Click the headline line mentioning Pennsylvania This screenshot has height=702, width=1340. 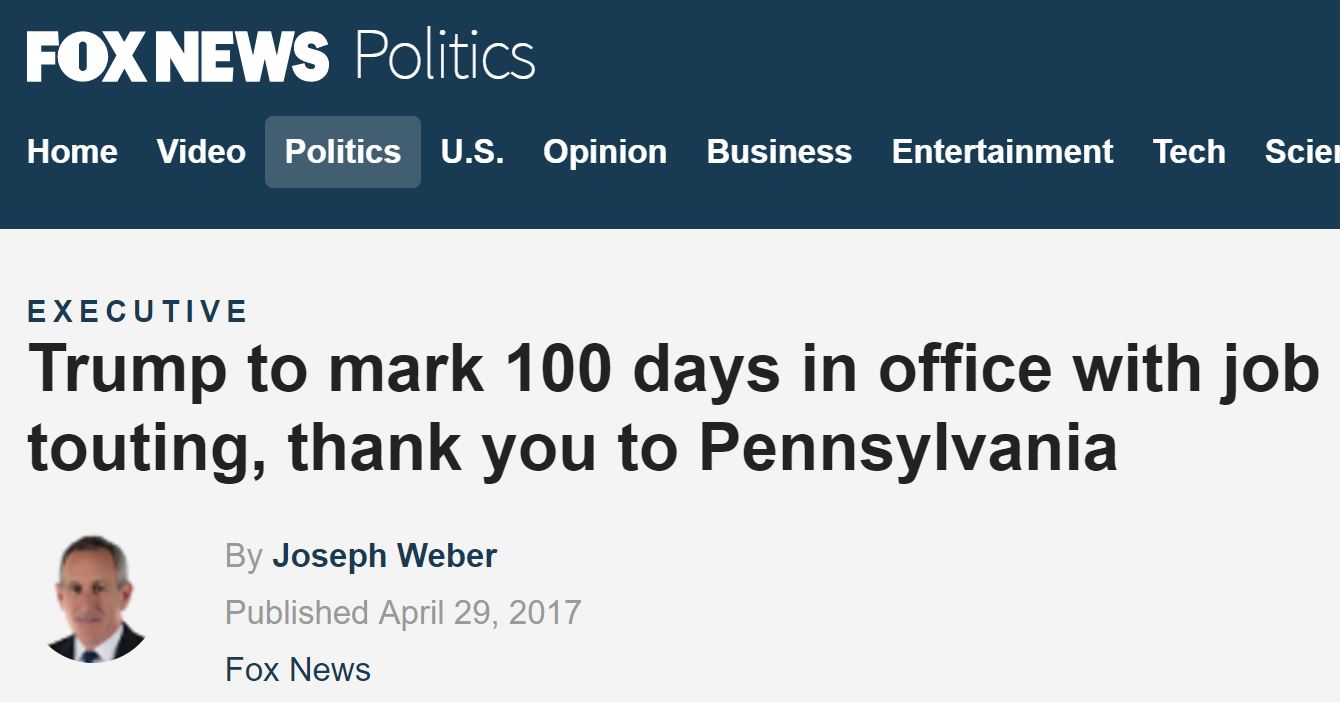point(572,447)
